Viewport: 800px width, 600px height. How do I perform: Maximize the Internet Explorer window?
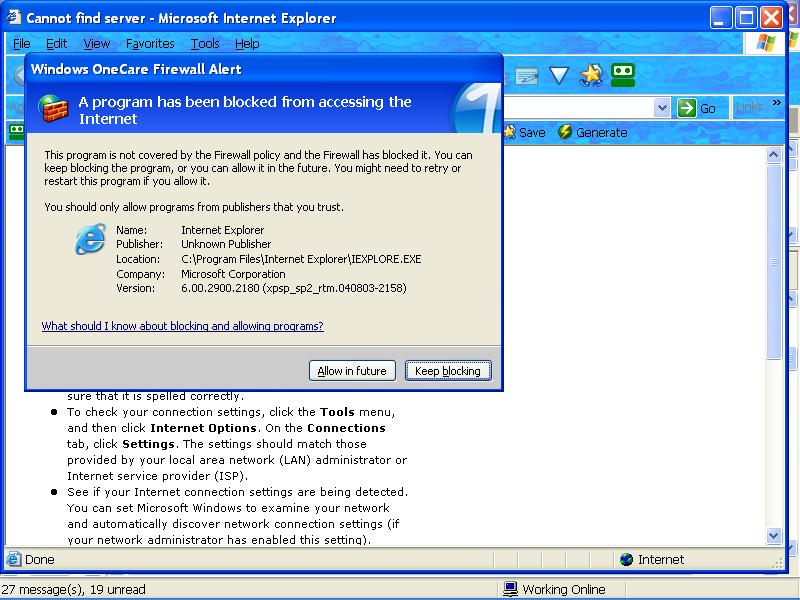pos(746,18)
